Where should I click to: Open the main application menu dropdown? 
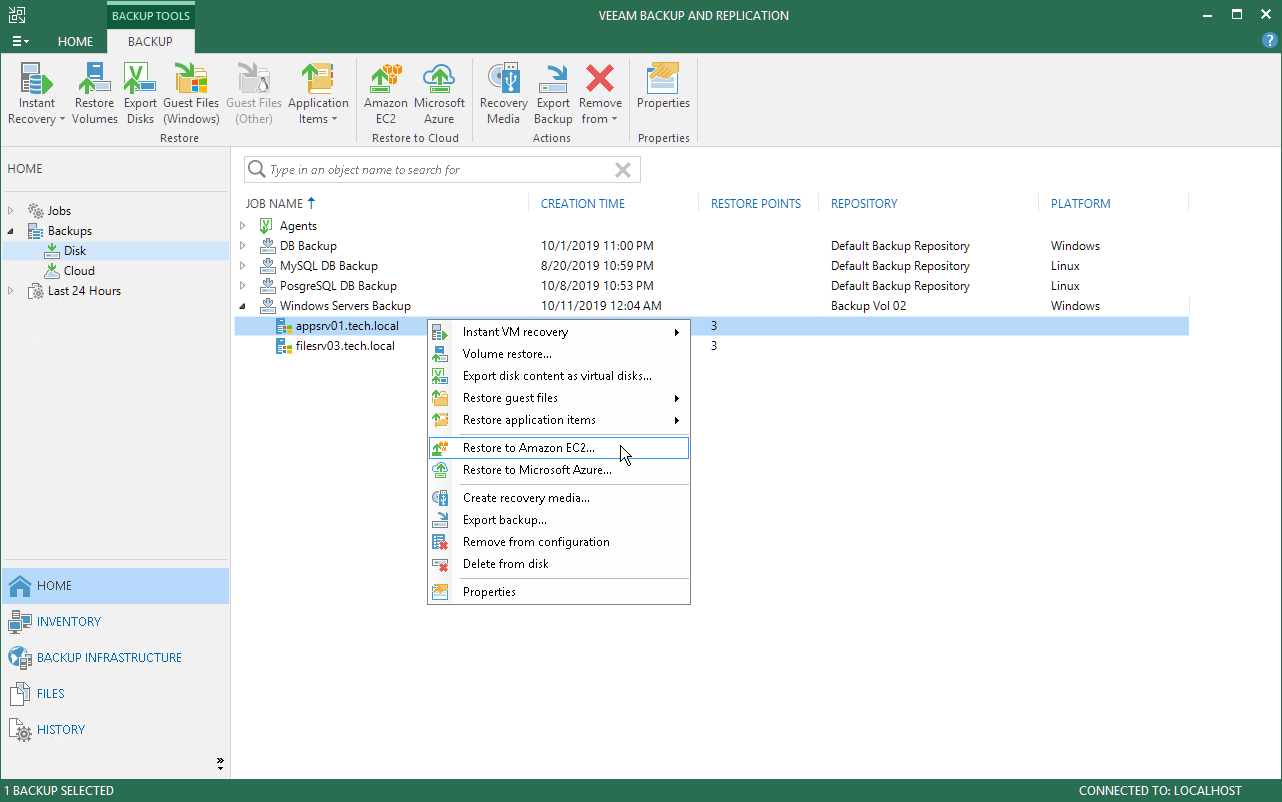point(20,41)
